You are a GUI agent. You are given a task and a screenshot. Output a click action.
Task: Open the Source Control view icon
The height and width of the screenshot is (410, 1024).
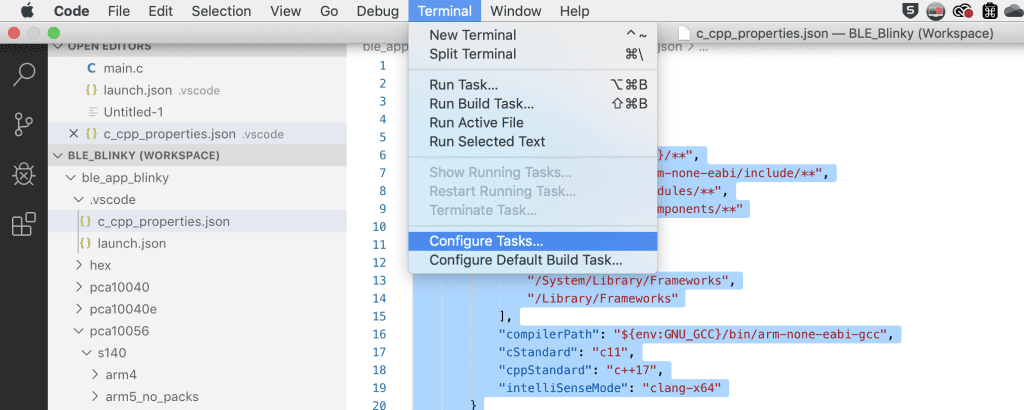pos(24,124)
